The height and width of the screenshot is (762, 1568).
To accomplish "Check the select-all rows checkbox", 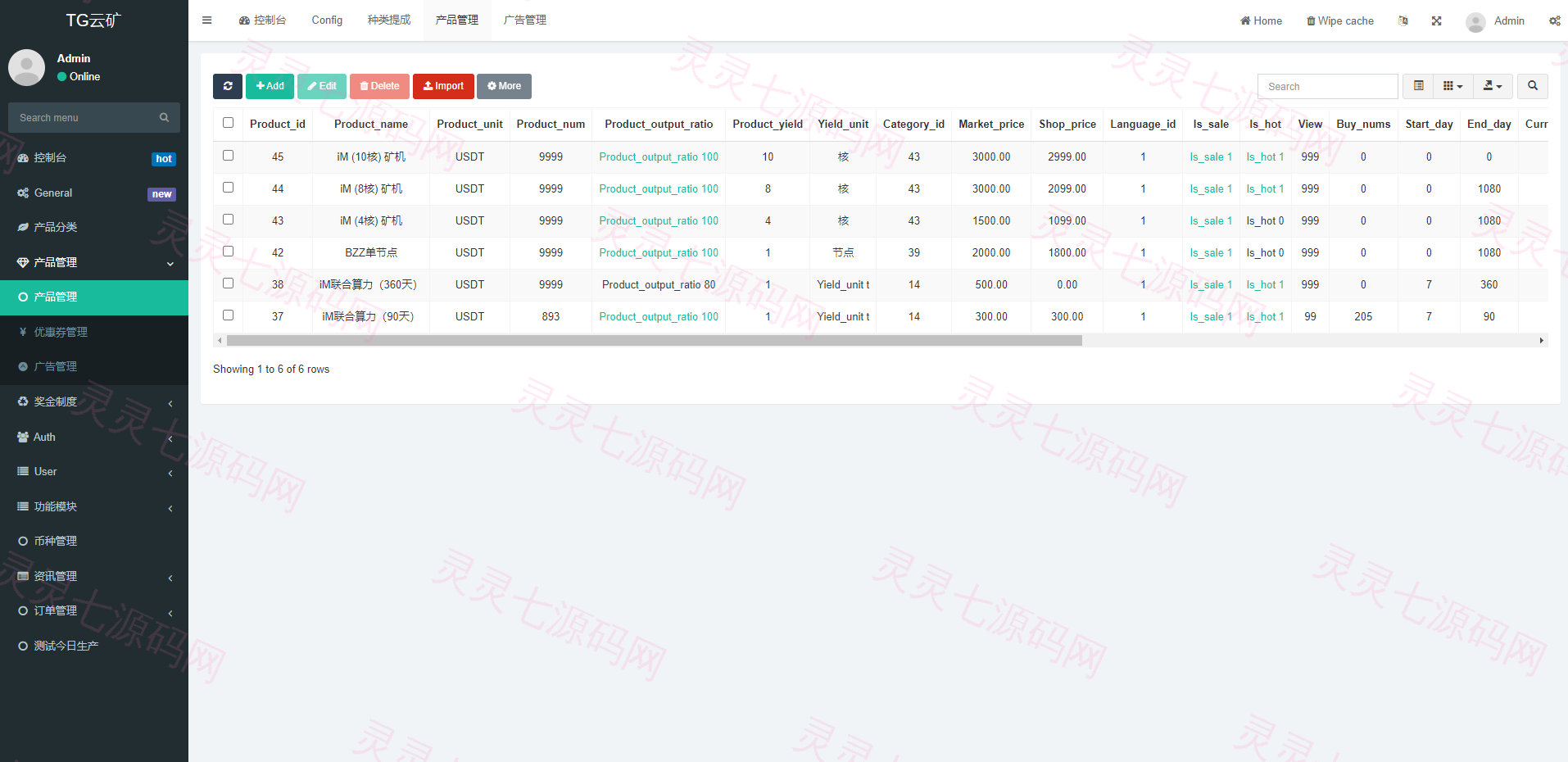I will click(228, 123).
